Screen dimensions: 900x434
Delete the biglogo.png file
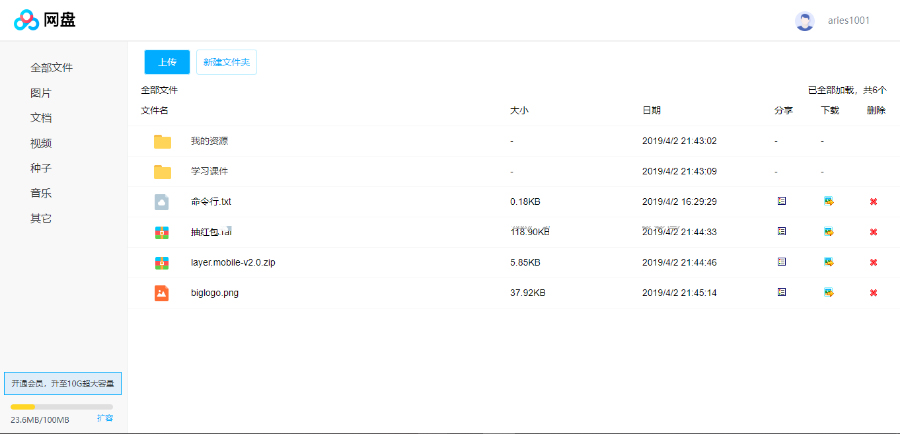coord(874,293)
